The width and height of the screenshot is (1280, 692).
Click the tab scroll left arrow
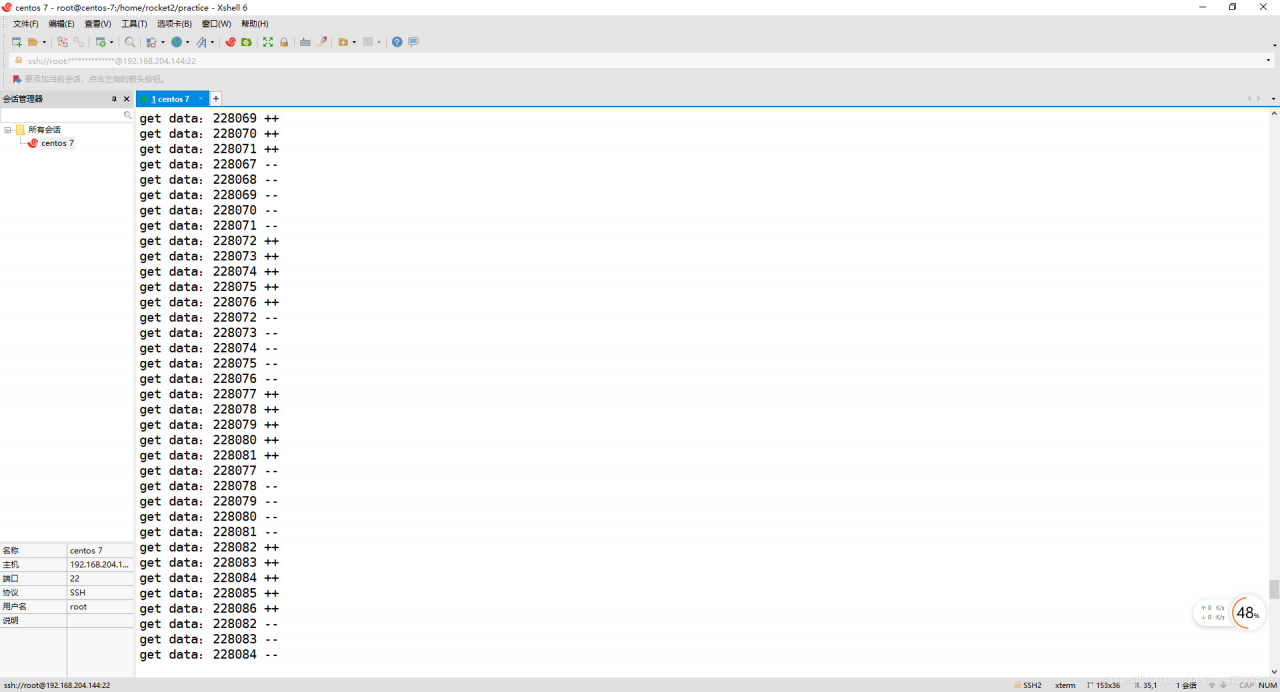pyautogui.click(x=1249, y=98)
